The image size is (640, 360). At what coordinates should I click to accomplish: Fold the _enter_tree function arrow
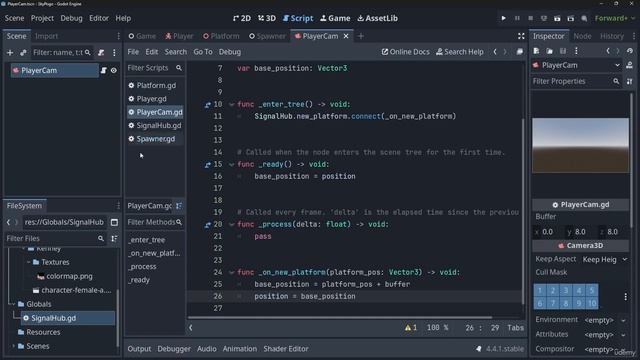(x=232, y=104)
